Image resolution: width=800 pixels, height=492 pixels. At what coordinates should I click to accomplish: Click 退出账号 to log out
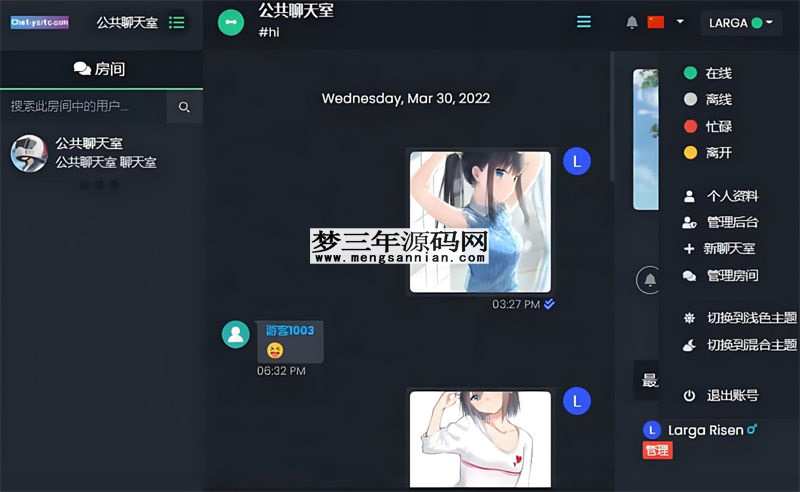tap(721, 395)
